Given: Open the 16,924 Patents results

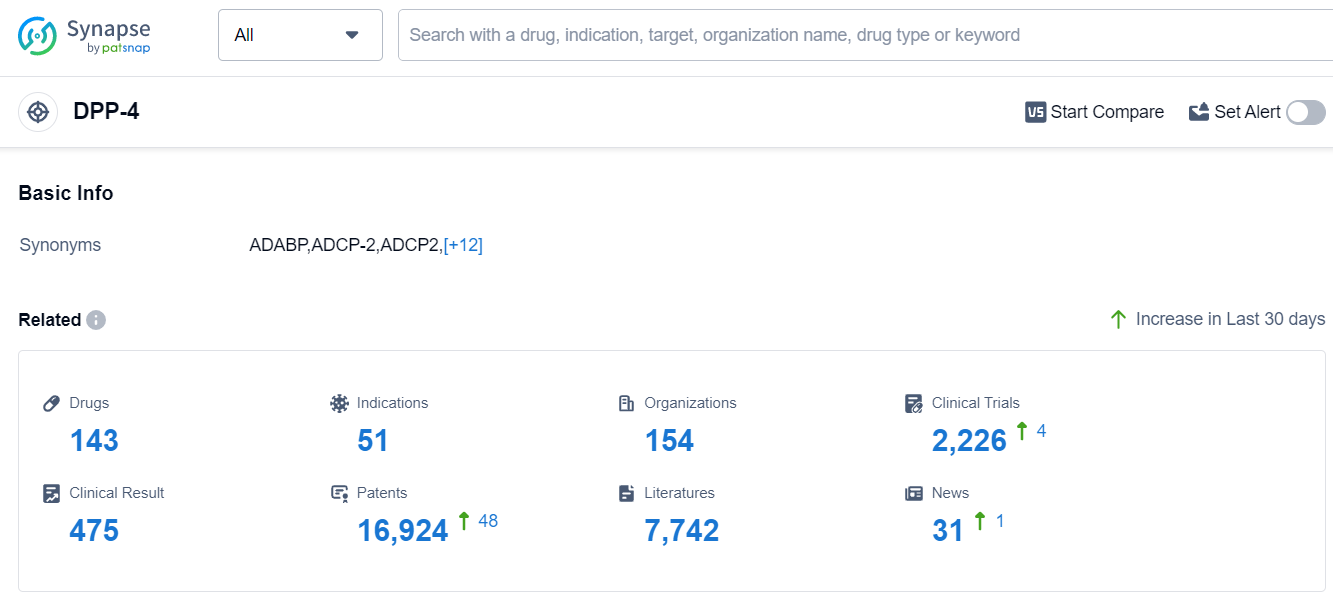Looking at the screenshot, I should pos(403,530).
